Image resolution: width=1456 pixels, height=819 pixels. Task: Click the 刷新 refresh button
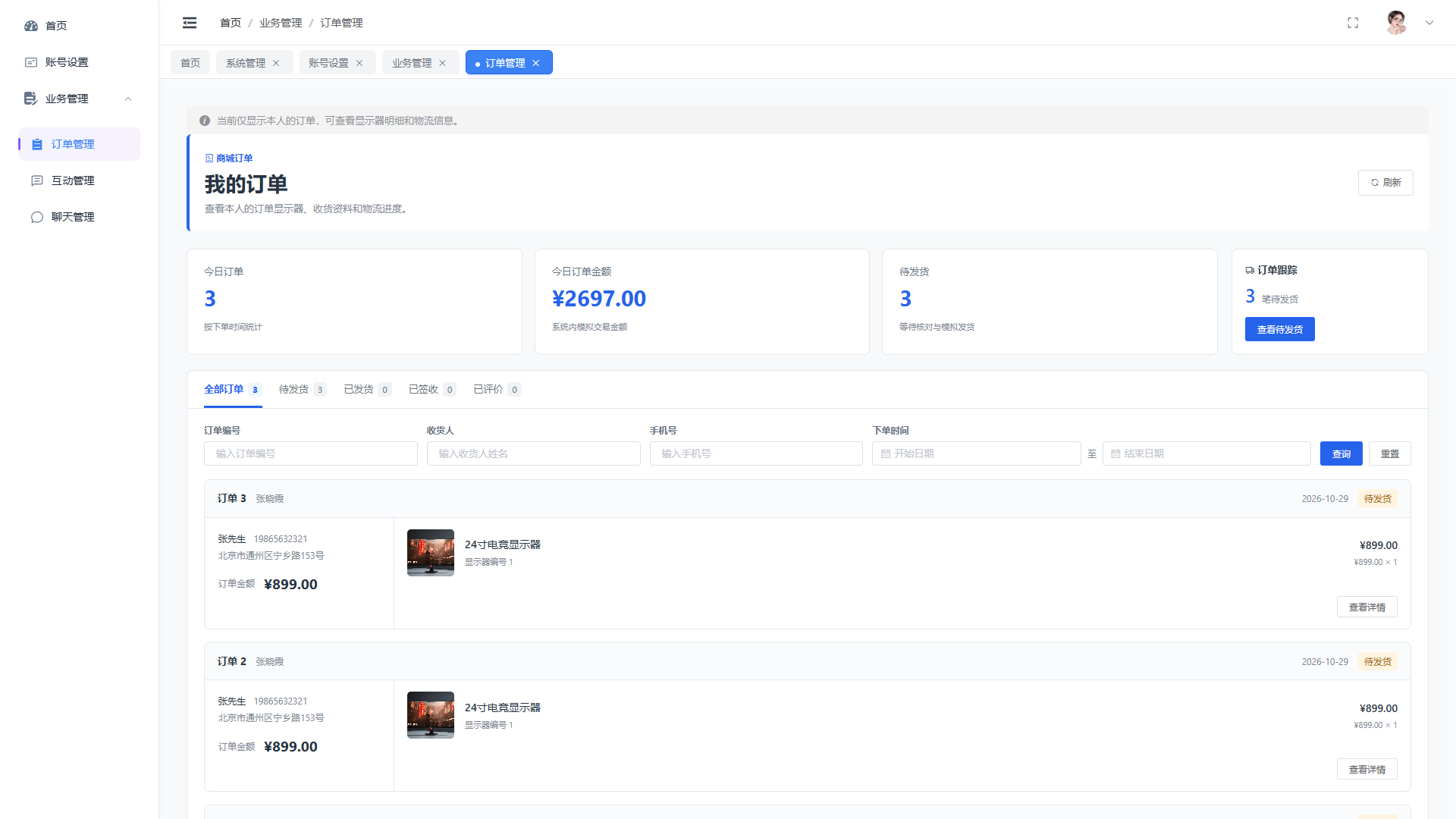[x=1385, y=183]
